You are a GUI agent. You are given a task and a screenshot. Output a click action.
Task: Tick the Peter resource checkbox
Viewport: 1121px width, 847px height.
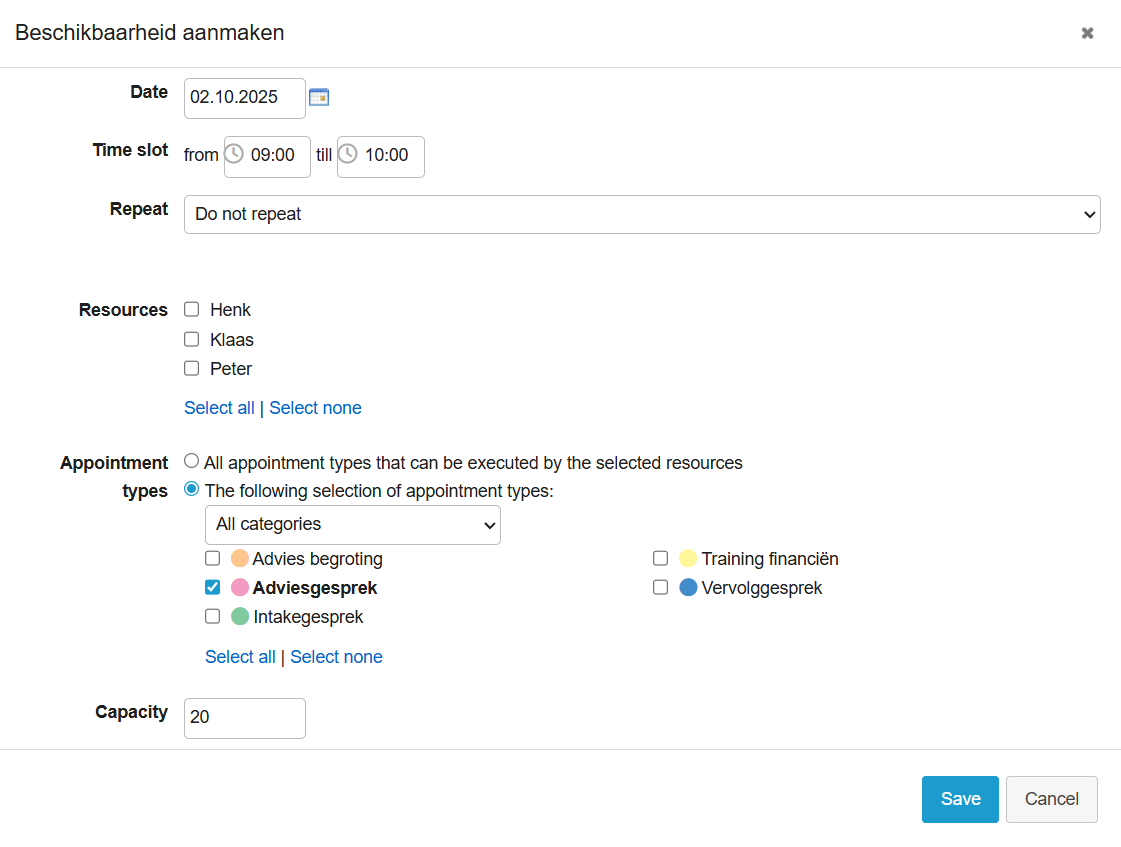pyautogui.click(x=192, y=368)
